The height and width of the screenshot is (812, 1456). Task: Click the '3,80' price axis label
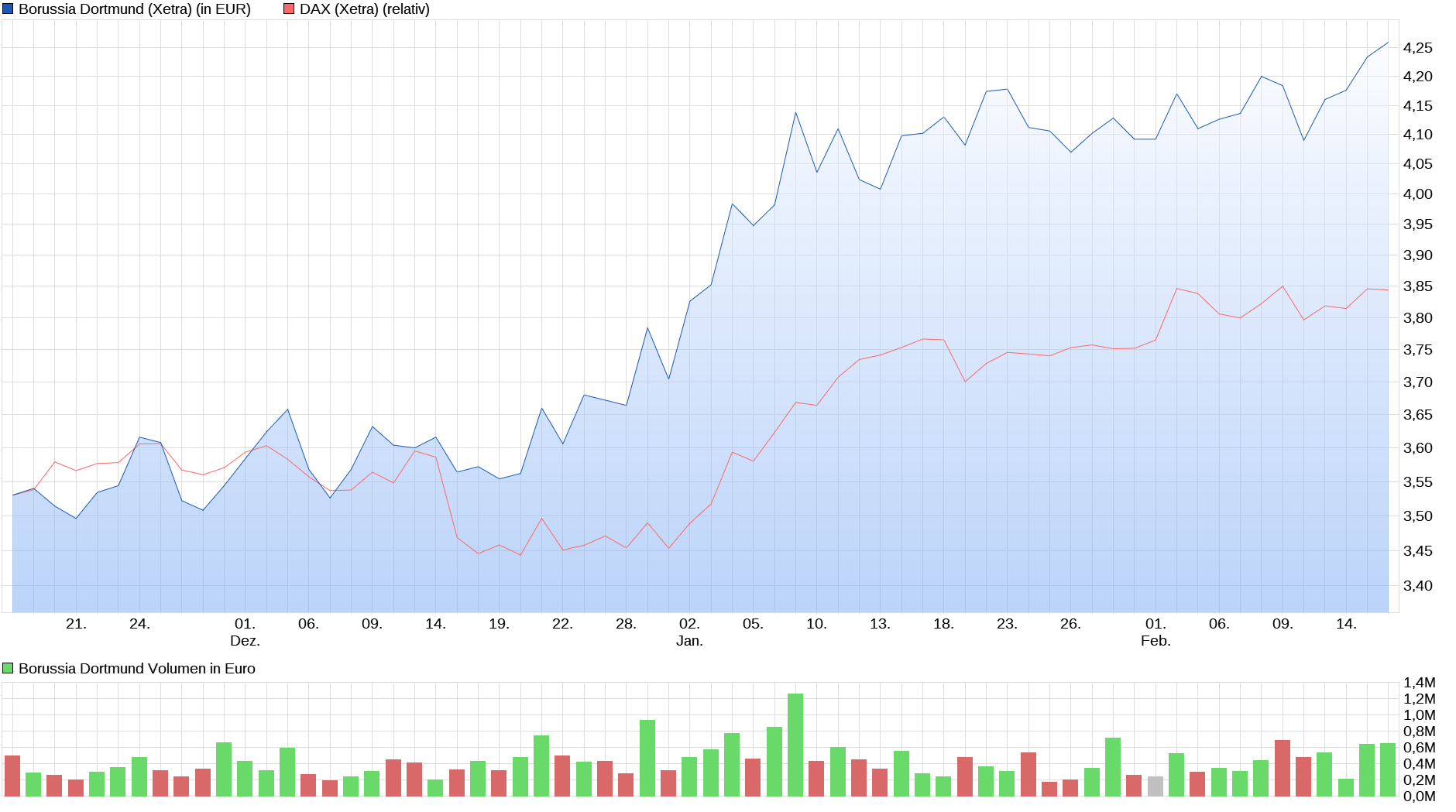[x=1418, y=318]
